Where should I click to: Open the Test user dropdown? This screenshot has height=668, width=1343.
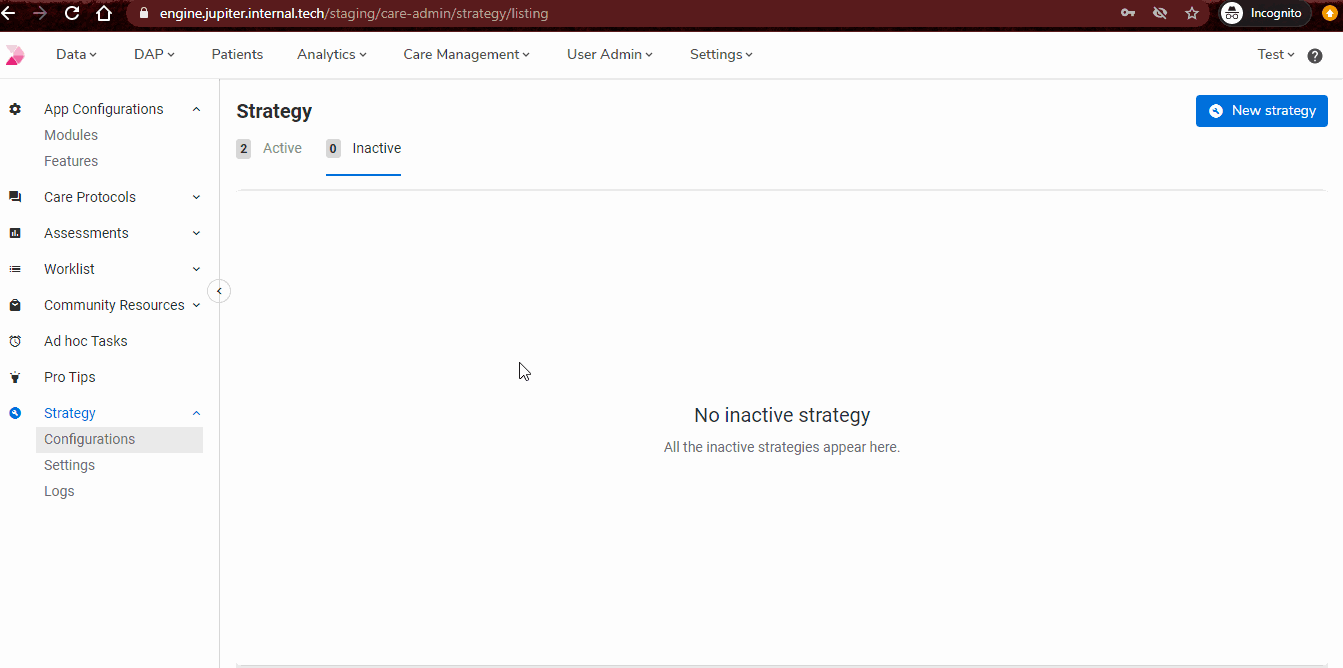(x=1276, y=55)
